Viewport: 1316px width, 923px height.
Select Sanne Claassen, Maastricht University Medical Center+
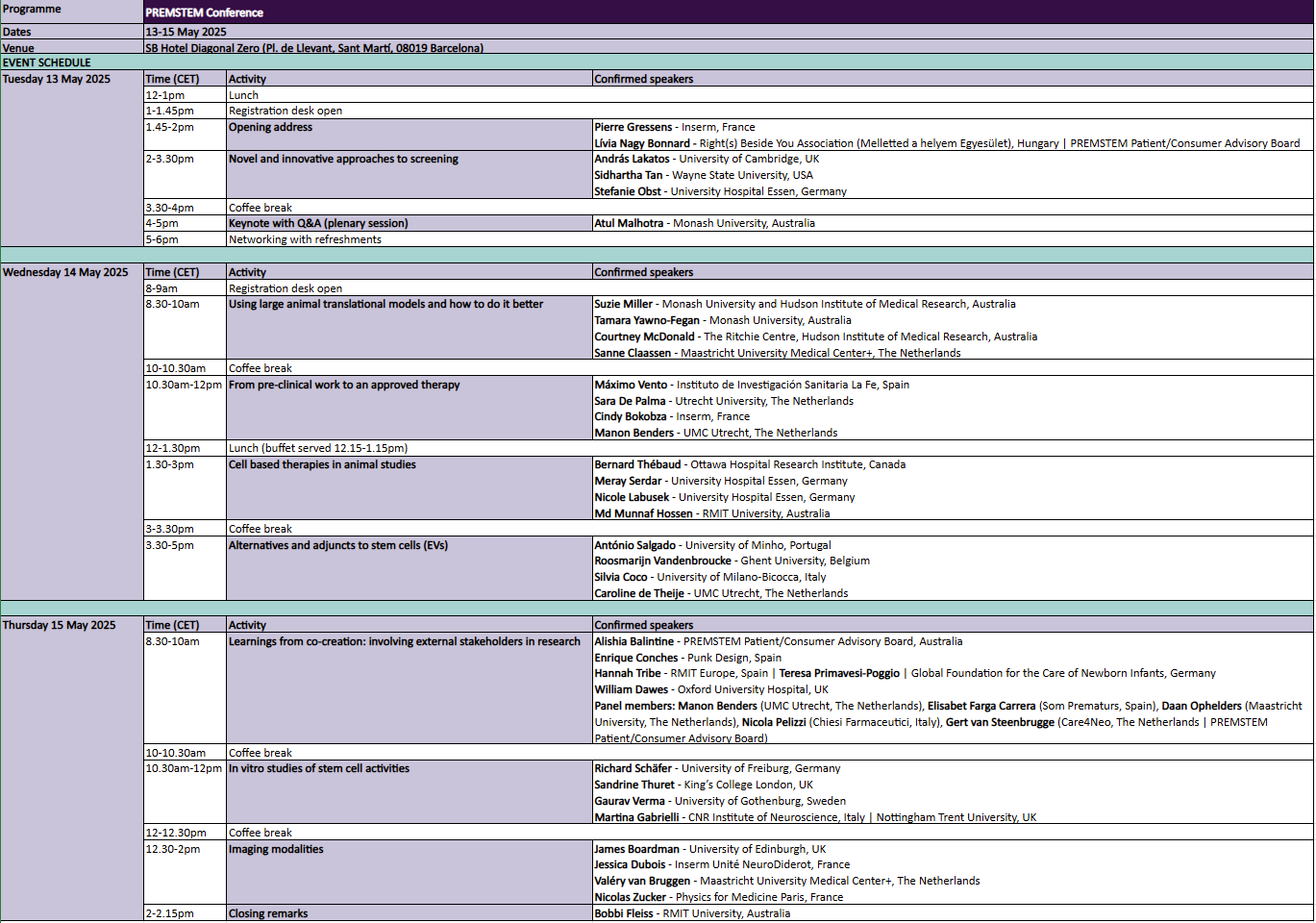pyautogui.click(x=778, y=353)
